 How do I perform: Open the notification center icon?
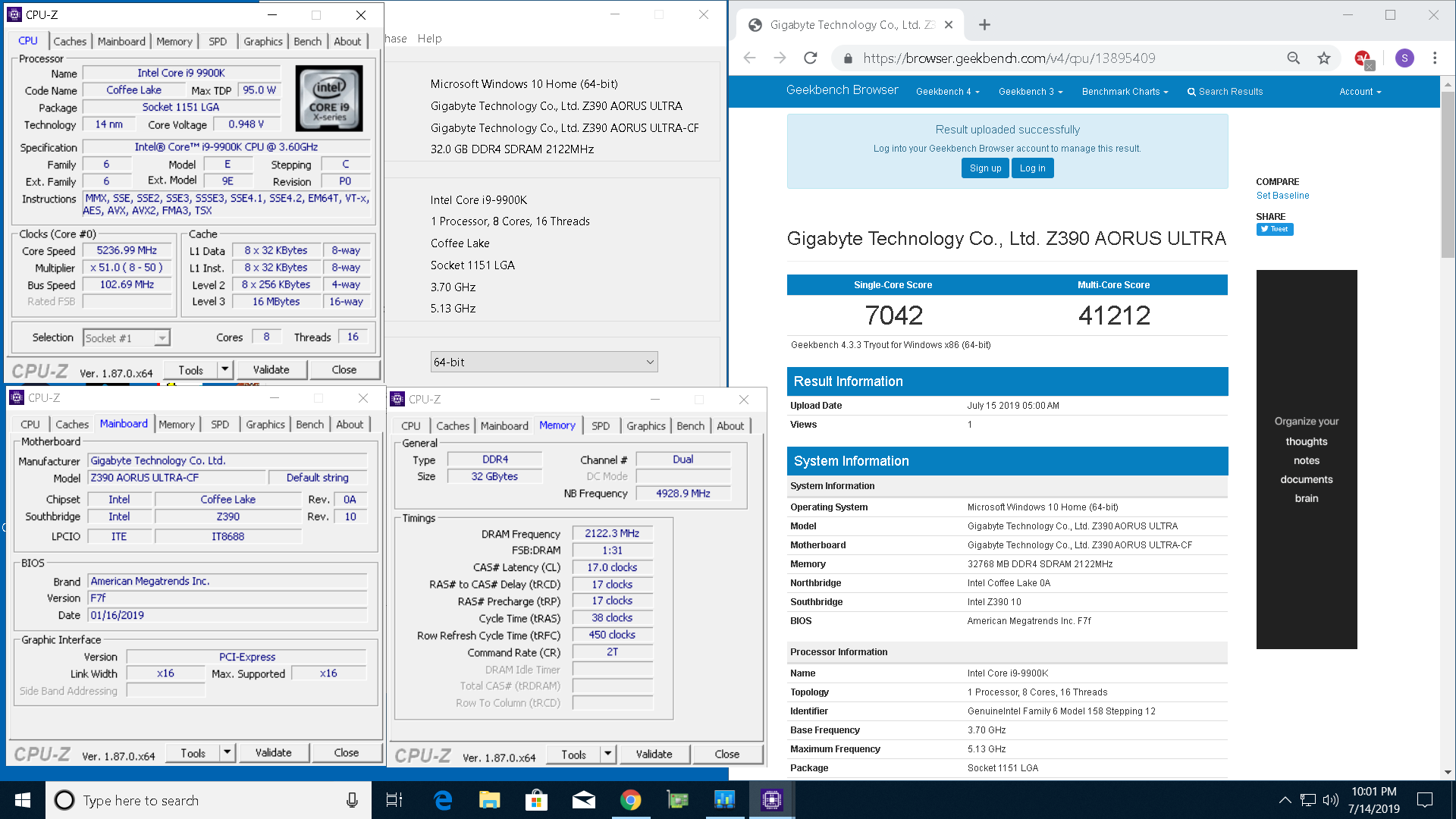tap(1425, 800)
